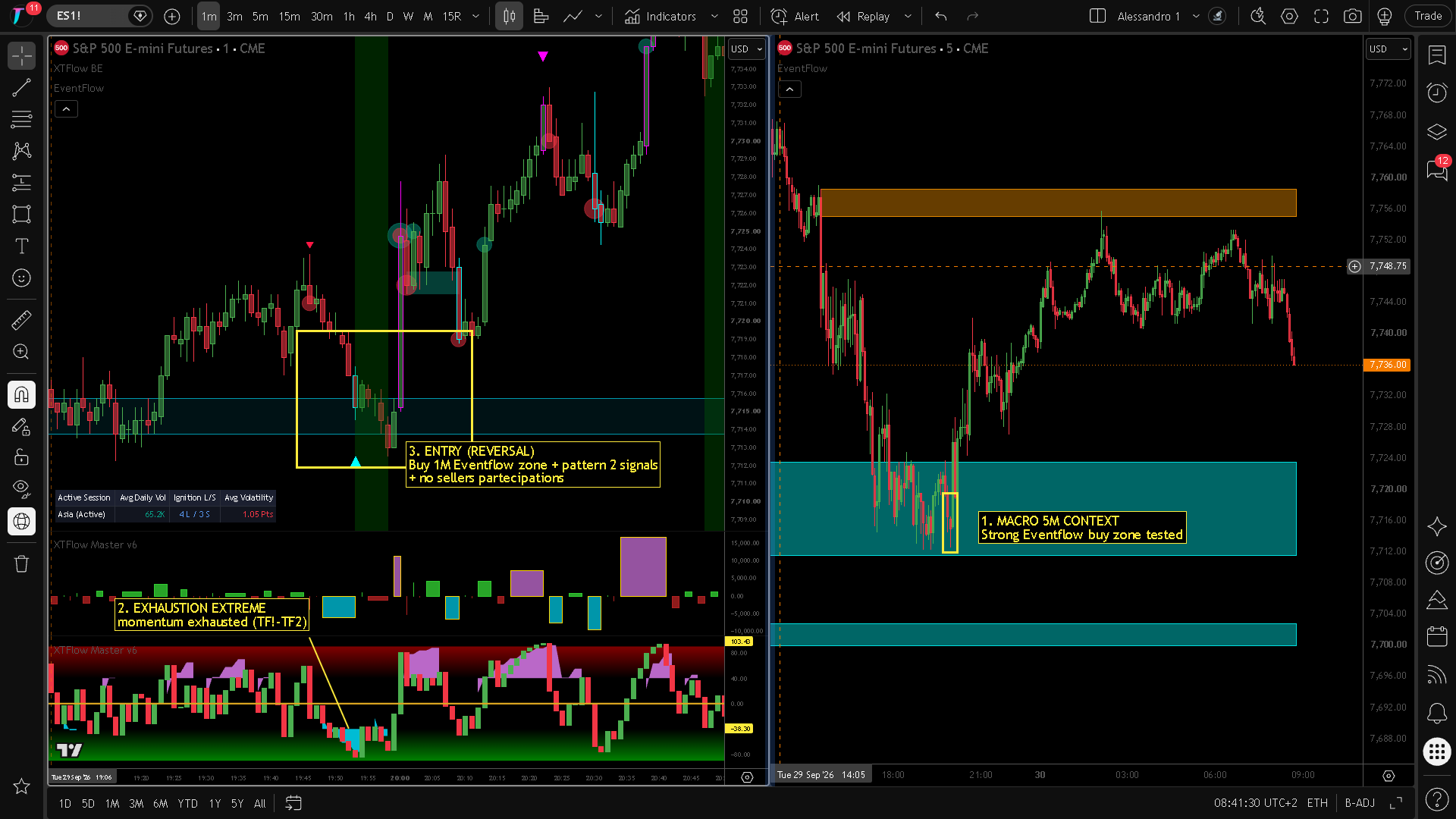Take a chart snapshot with camera
The height and width of the screenshot is (819, 1456).
[1352, 16]
